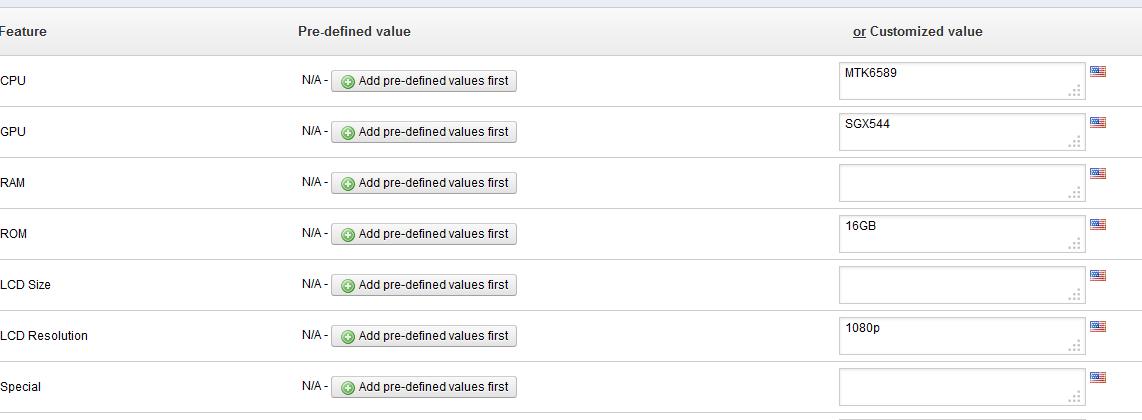Click the US flag icon beside CPU field
1142x420 pixels.
point(1097,72)
